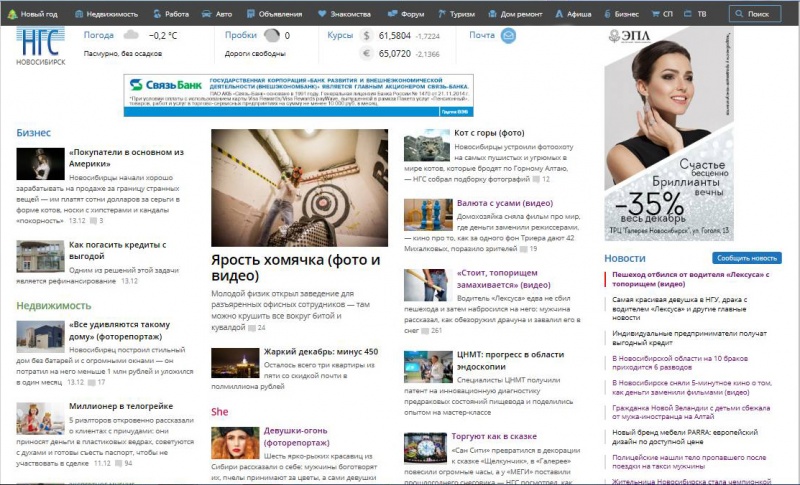The image size is (800, 485).
Task: Click the large hamster rage article photo
Action: [296, 187]
